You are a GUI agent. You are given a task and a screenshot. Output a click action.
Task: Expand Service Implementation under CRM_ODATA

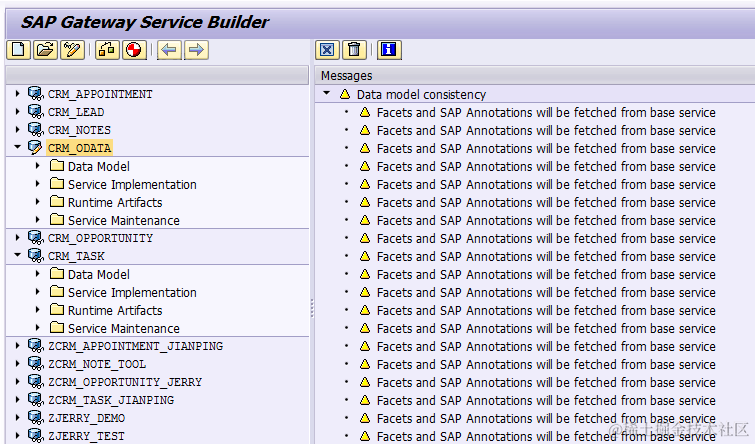tap(38, 184)
